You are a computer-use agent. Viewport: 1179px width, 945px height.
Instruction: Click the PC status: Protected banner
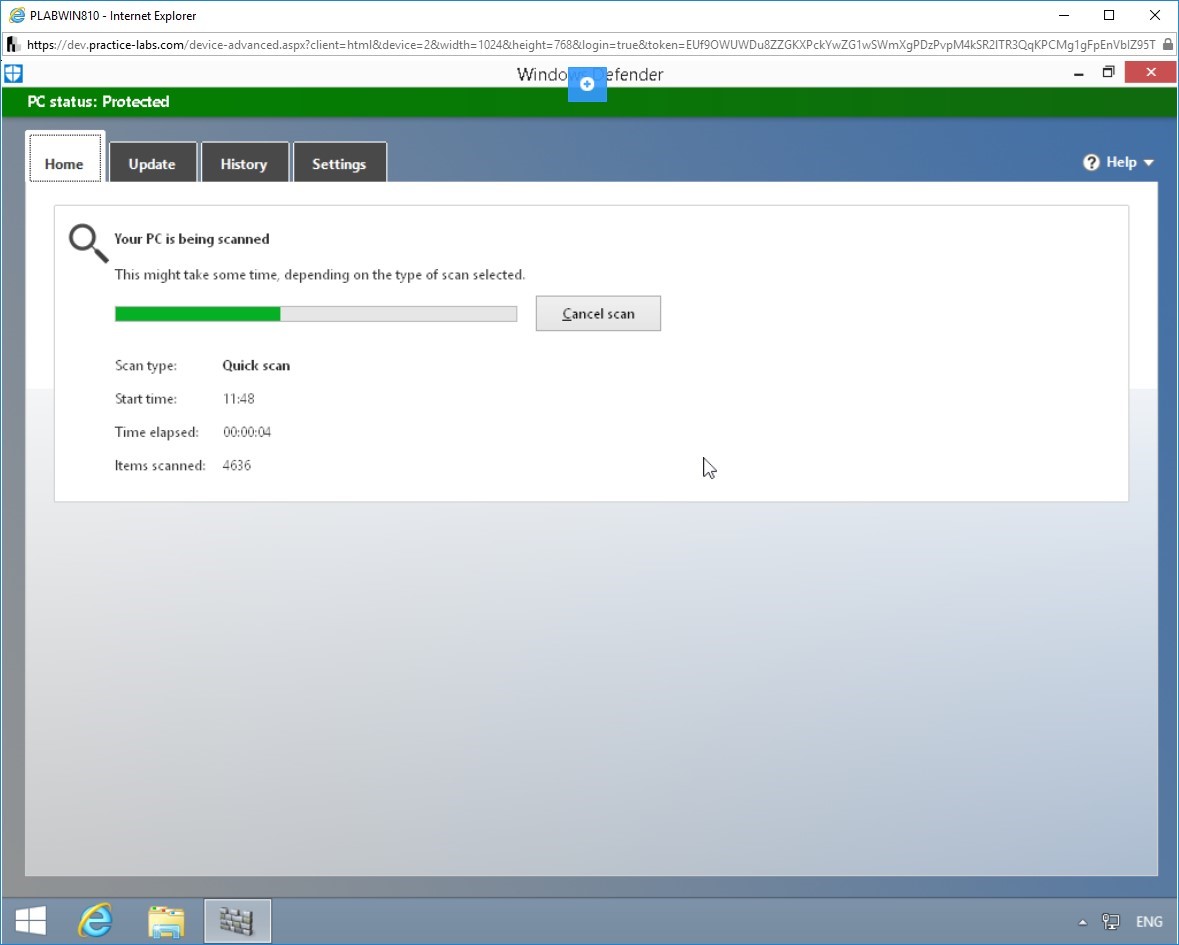tap(590, 102)
